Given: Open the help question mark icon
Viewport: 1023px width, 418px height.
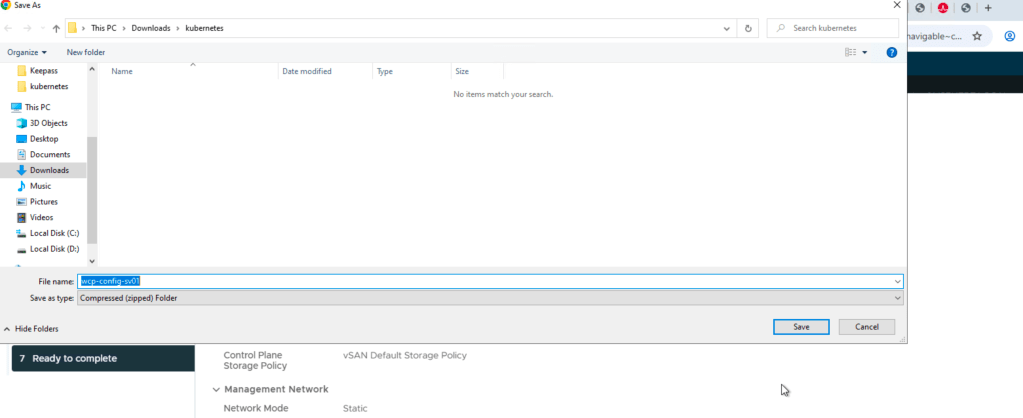Looking at the screenshot, I should point(891,52).
